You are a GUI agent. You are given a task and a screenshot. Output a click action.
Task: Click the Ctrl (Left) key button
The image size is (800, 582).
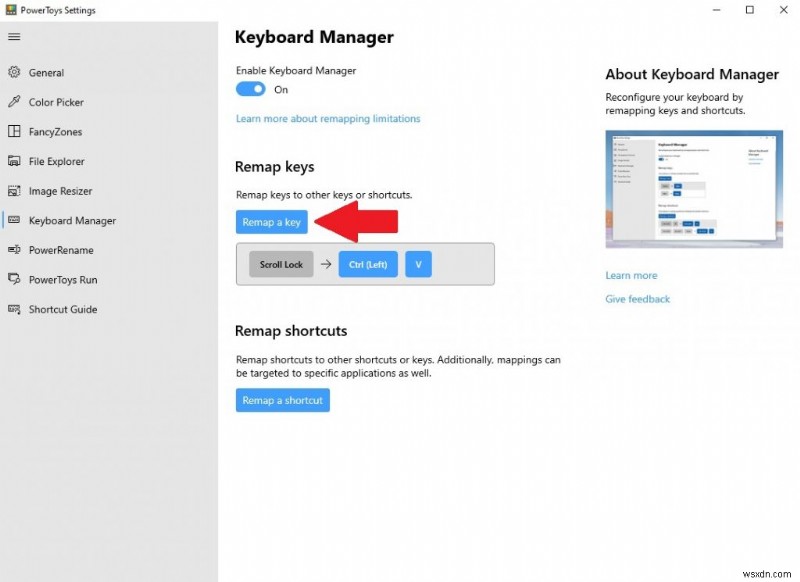tap(368, 264)
